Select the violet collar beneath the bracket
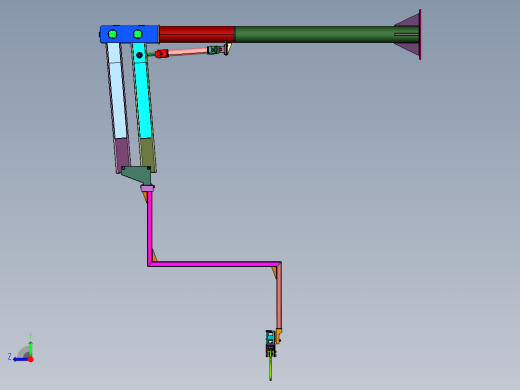The height and width of the screenshot is (390, 520). [x=147, y=188]
